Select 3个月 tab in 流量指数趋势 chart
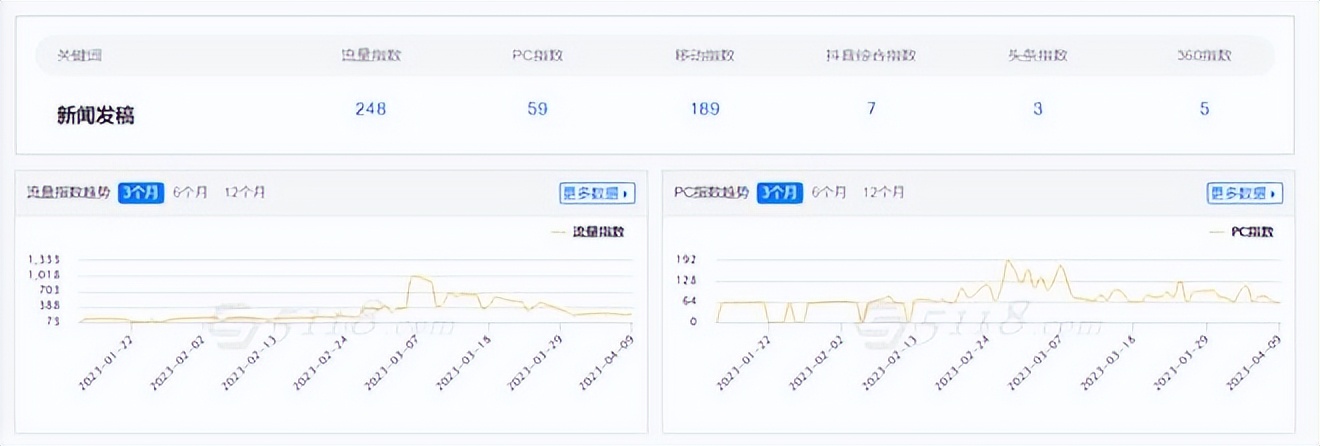 pyautogui.click(x=141, y=193)
